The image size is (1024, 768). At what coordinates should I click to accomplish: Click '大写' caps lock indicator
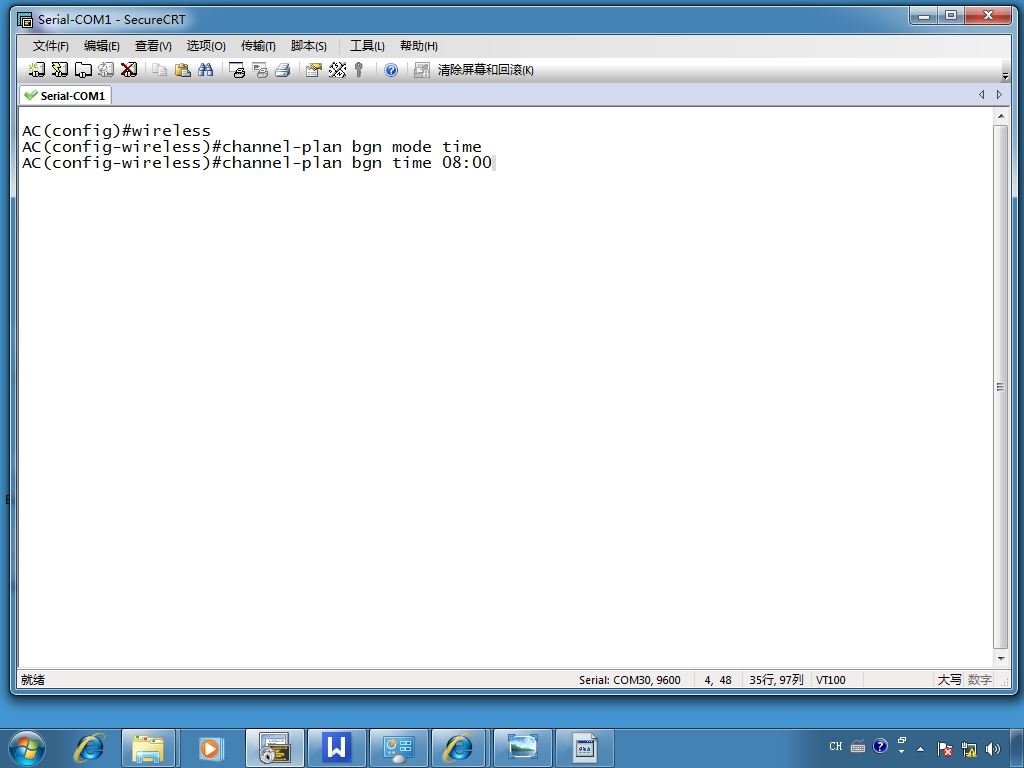(950, 680)
